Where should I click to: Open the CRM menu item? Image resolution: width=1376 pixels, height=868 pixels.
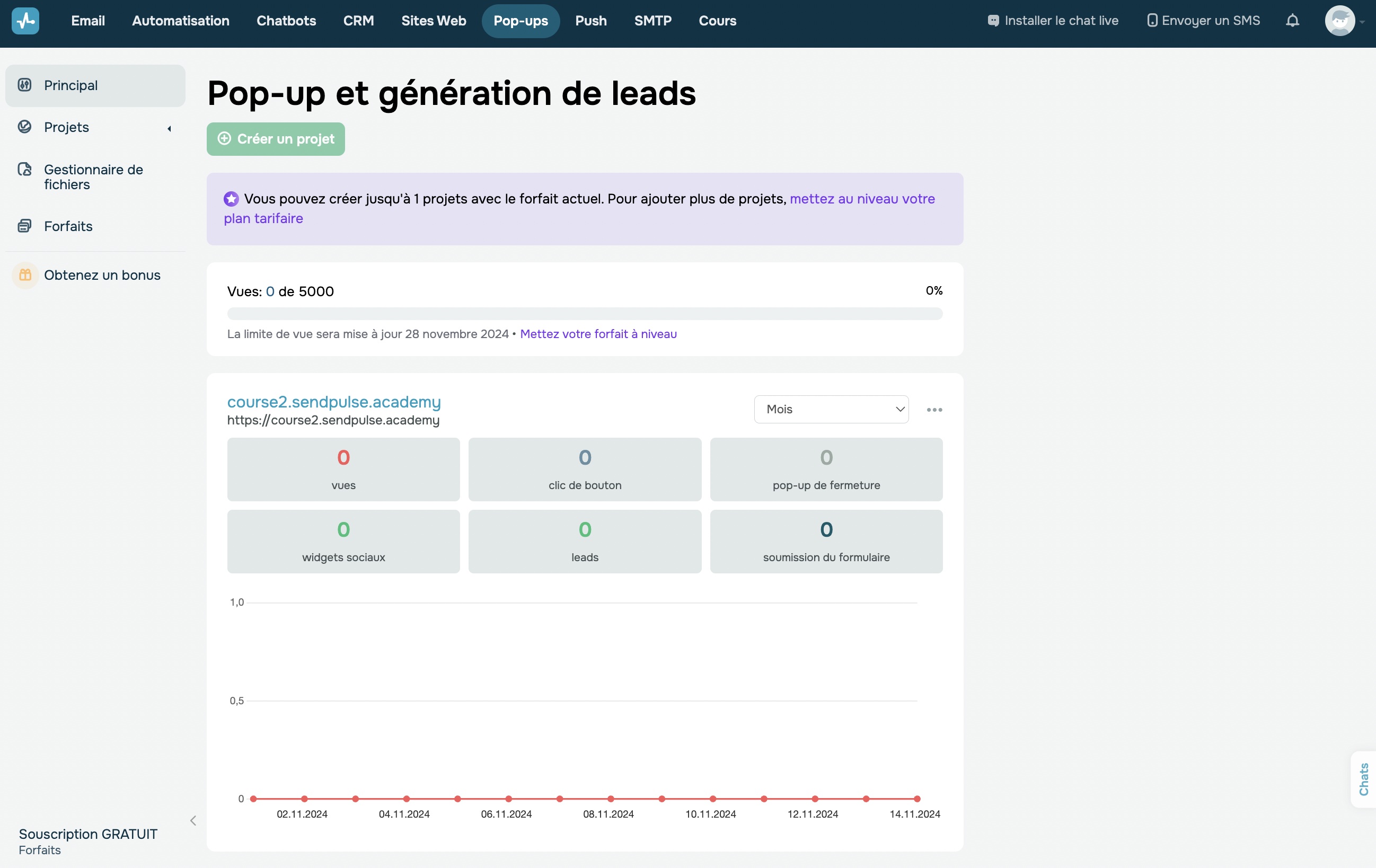click(x=358, y=21)
